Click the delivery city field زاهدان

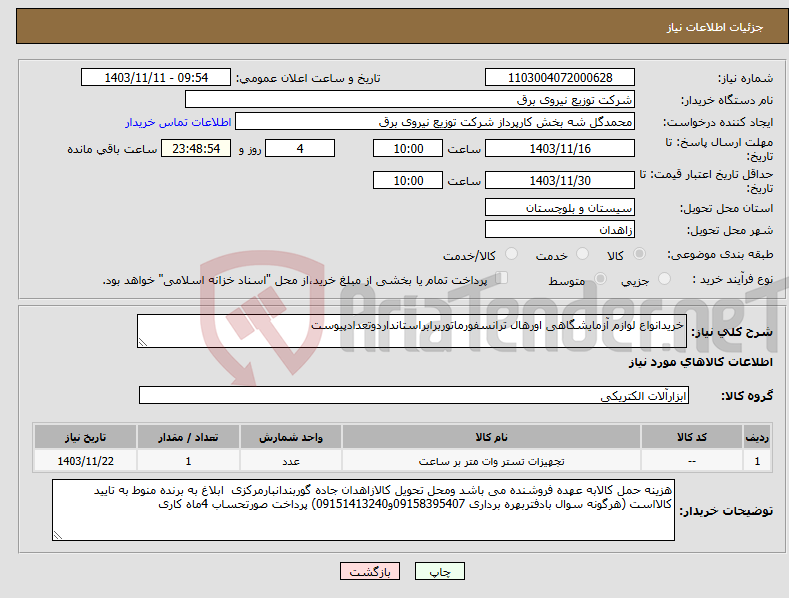(560, 230)
